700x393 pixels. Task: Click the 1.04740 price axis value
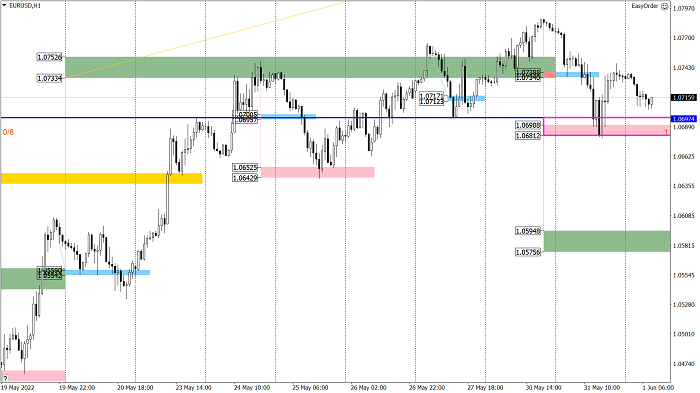(683, 364)
